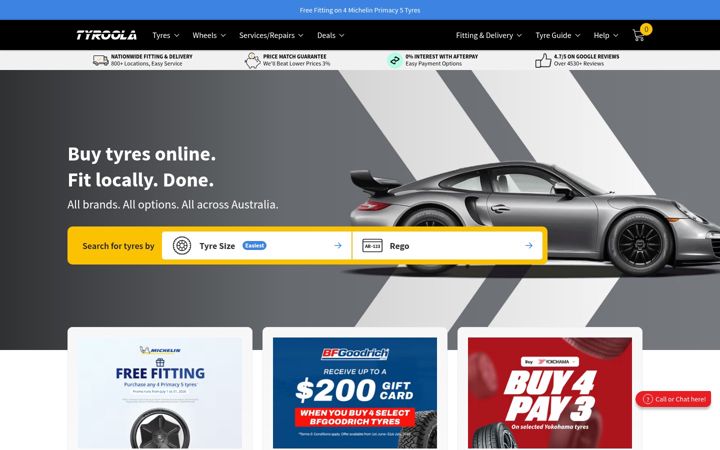The height and width of the screenshot is (450, 720).
Task: Click 'All brands. All options.' subtitle
Action: 173,204
